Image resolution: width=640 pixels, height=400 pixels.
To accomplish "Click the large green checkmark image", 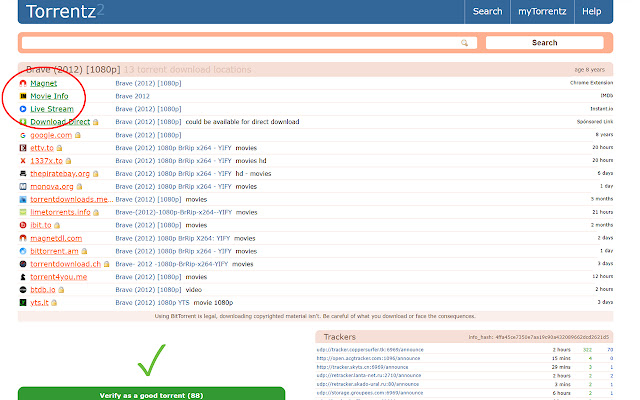I will pyautogui.click(x=151, y=360).
